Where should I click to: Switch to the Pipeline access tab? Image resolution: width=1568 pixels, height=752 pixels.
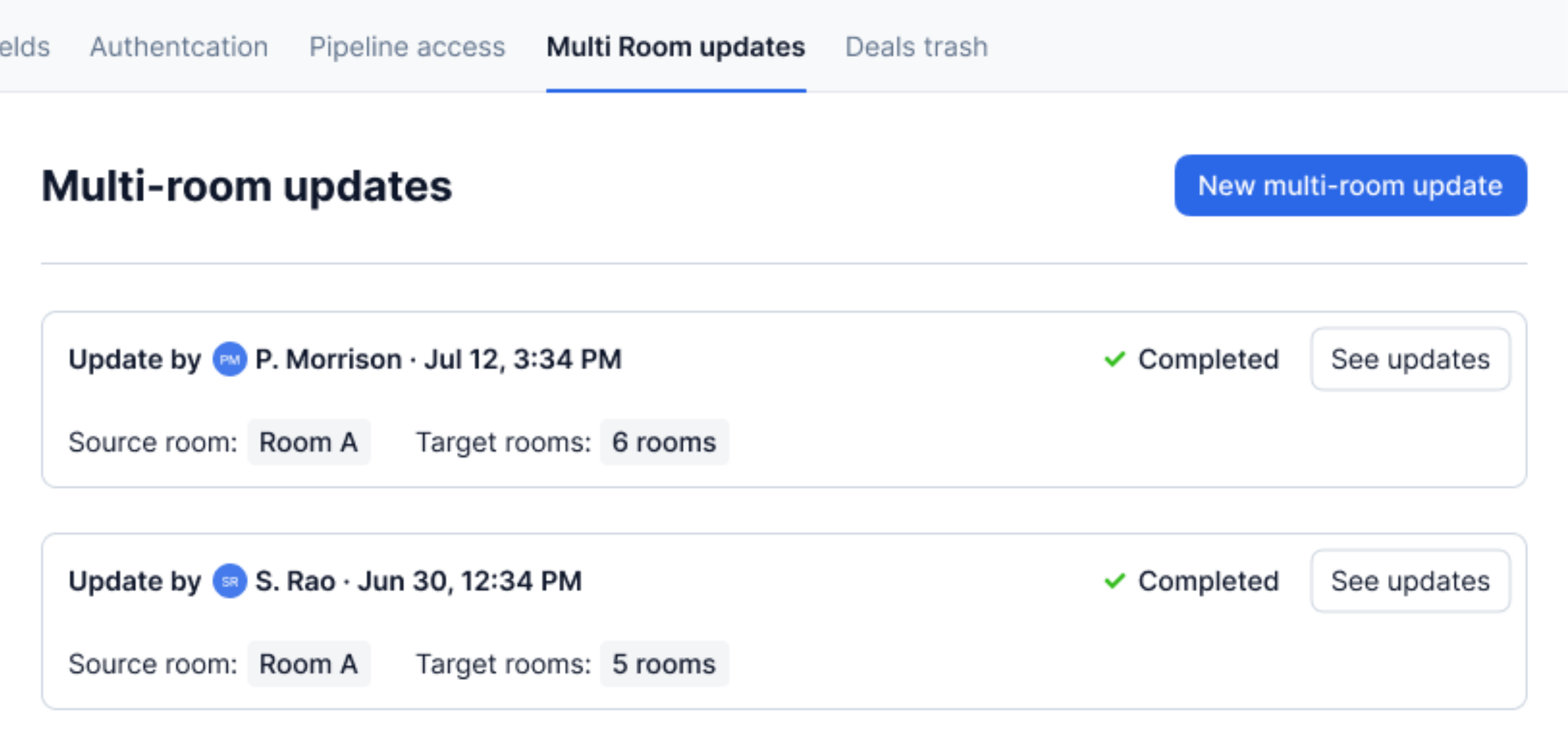pyautogui.click(x=407, y=47)
